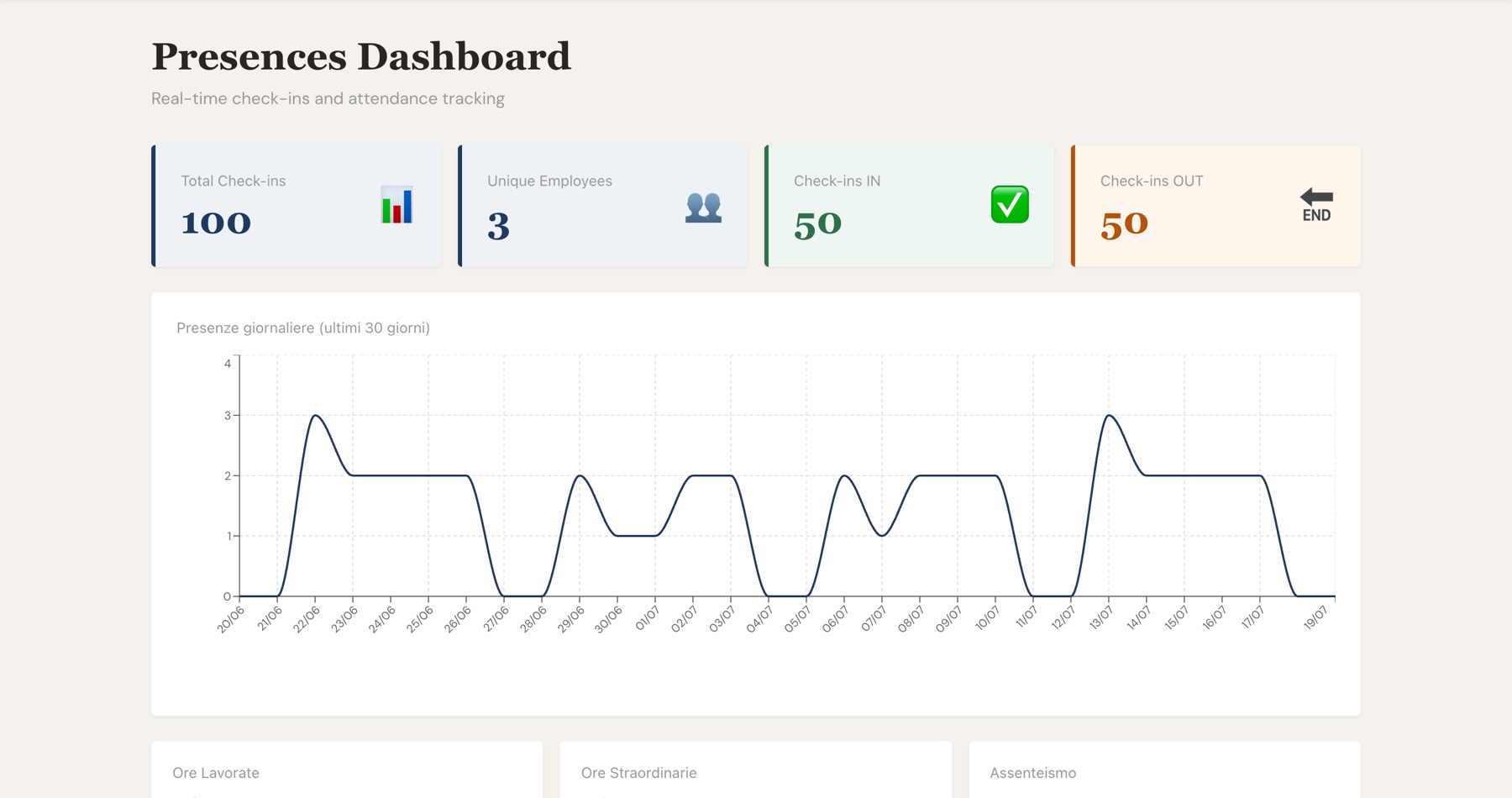Click the Unique Employees label

pos(549,181)
